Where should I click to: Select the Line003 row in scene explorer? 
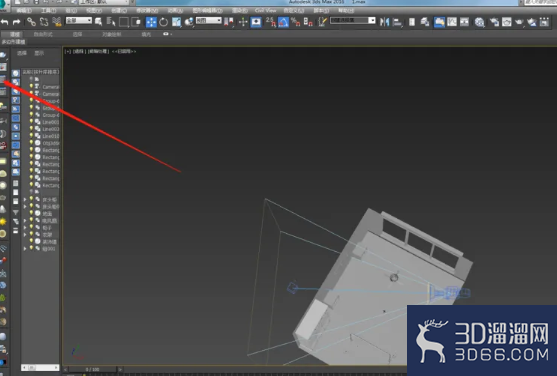(x=41, y=129)
